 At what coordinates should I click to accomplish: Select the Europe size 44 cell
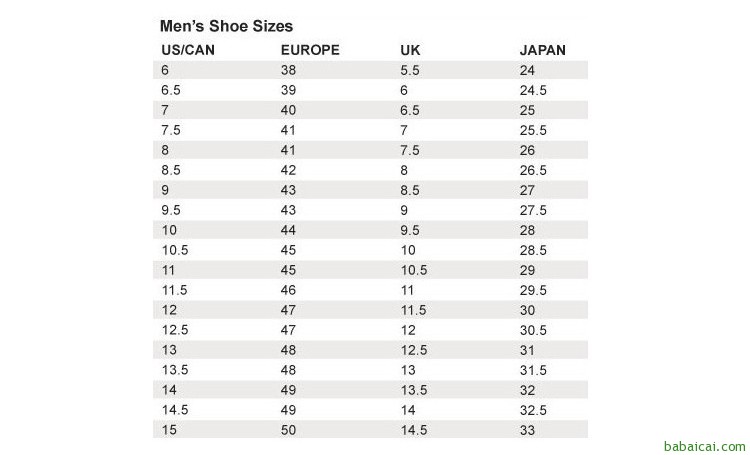[x=289, y=230]
